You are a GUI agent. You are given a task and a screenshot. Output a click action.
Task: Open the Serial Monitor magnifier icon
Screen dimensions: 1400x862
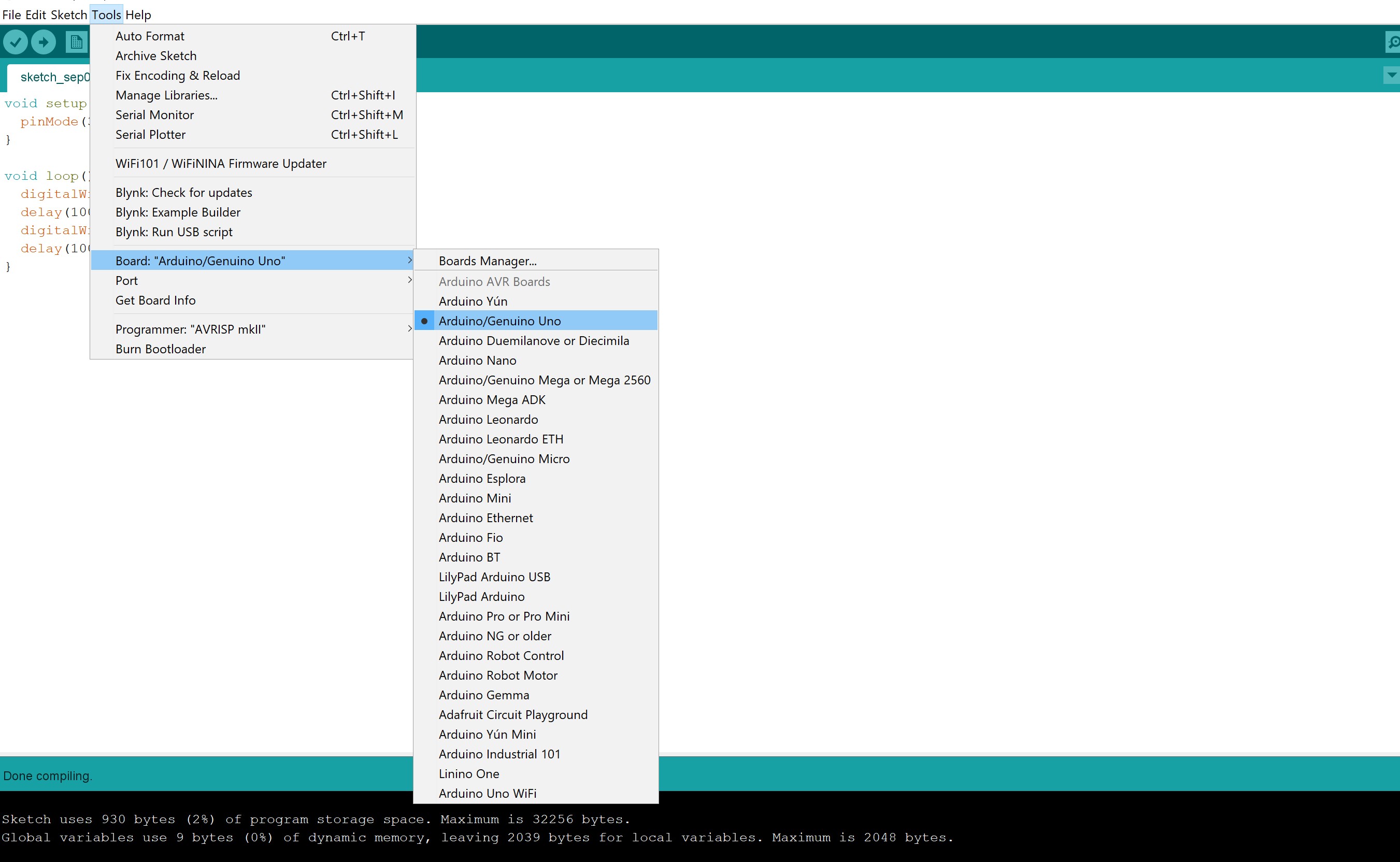click(1392, 42)
